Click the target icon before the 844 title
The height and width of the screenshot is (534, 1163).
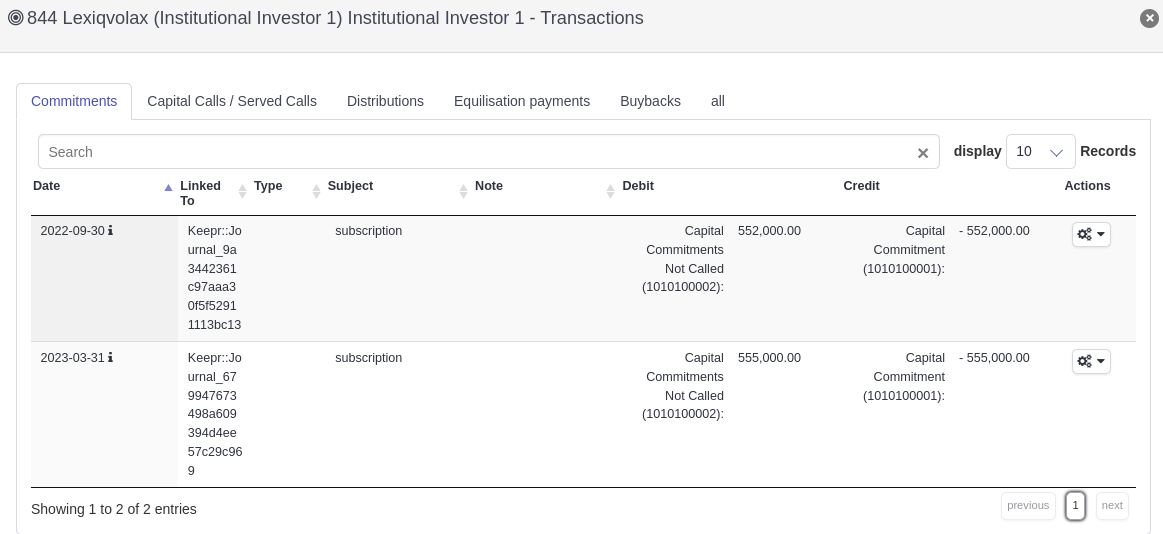coord(15,18)
